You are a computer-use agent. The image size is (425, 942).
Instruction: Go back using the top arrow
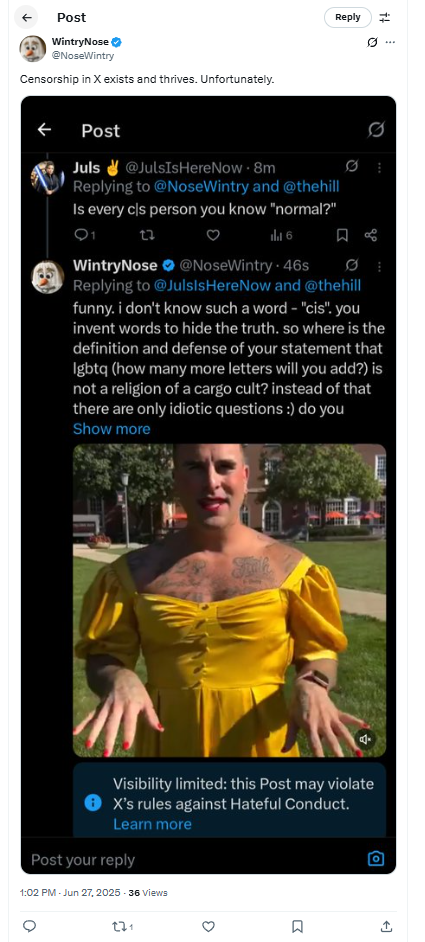pos(26,17)
